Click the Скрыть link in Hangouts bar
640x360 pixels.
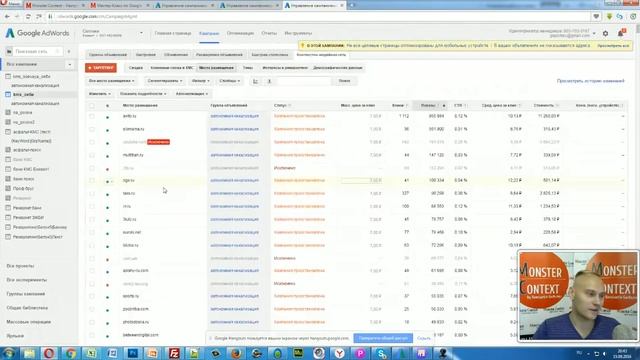[x=424, y=338]
